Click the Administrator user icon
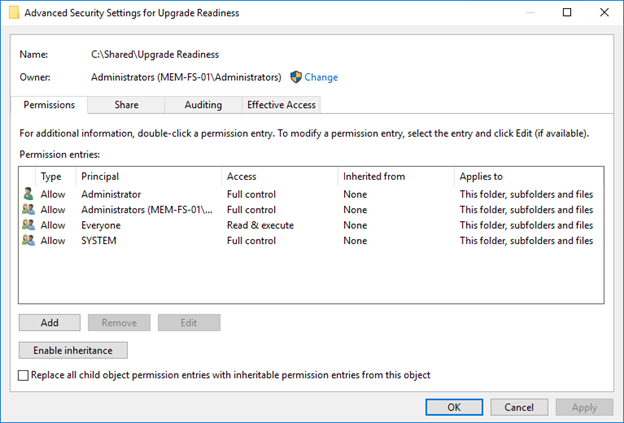Screen dimensions: 624x423 coord(27,194)
